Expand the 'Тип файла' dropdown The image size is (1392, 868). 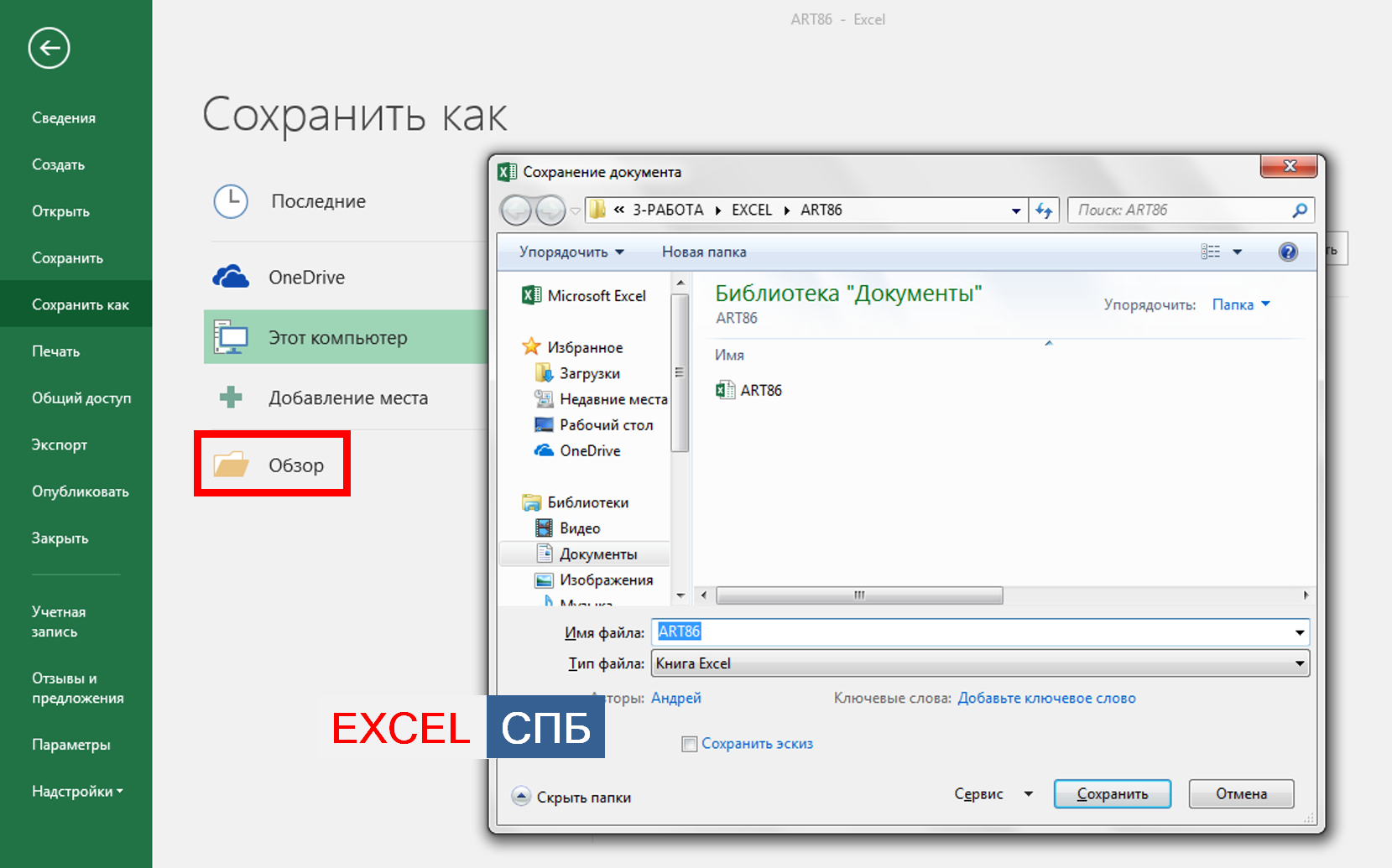pyautogui.click(x=1299, y=663)
